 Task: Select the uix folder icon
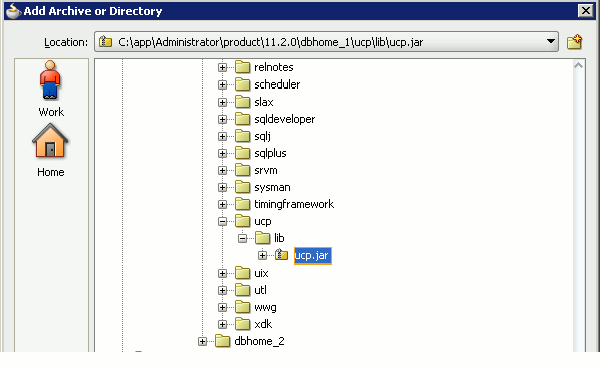pos(242,273)
